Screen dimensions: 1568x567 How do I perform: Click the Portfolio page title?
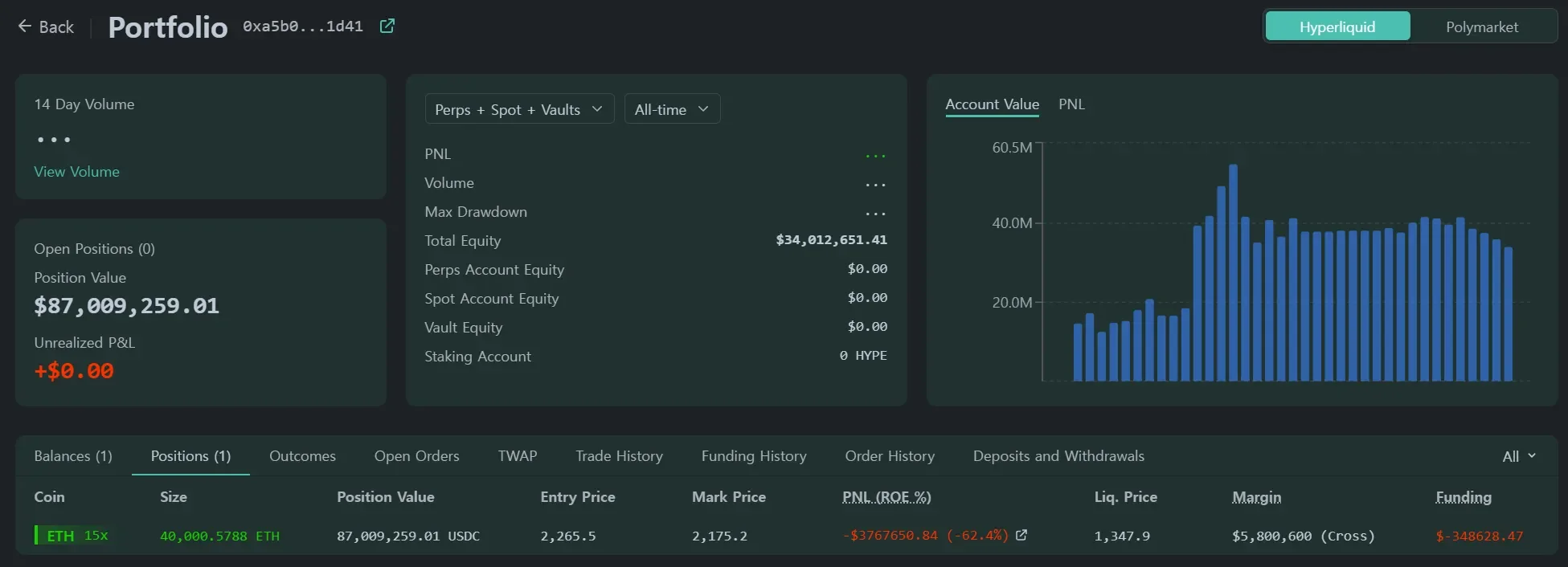point(168,27)
